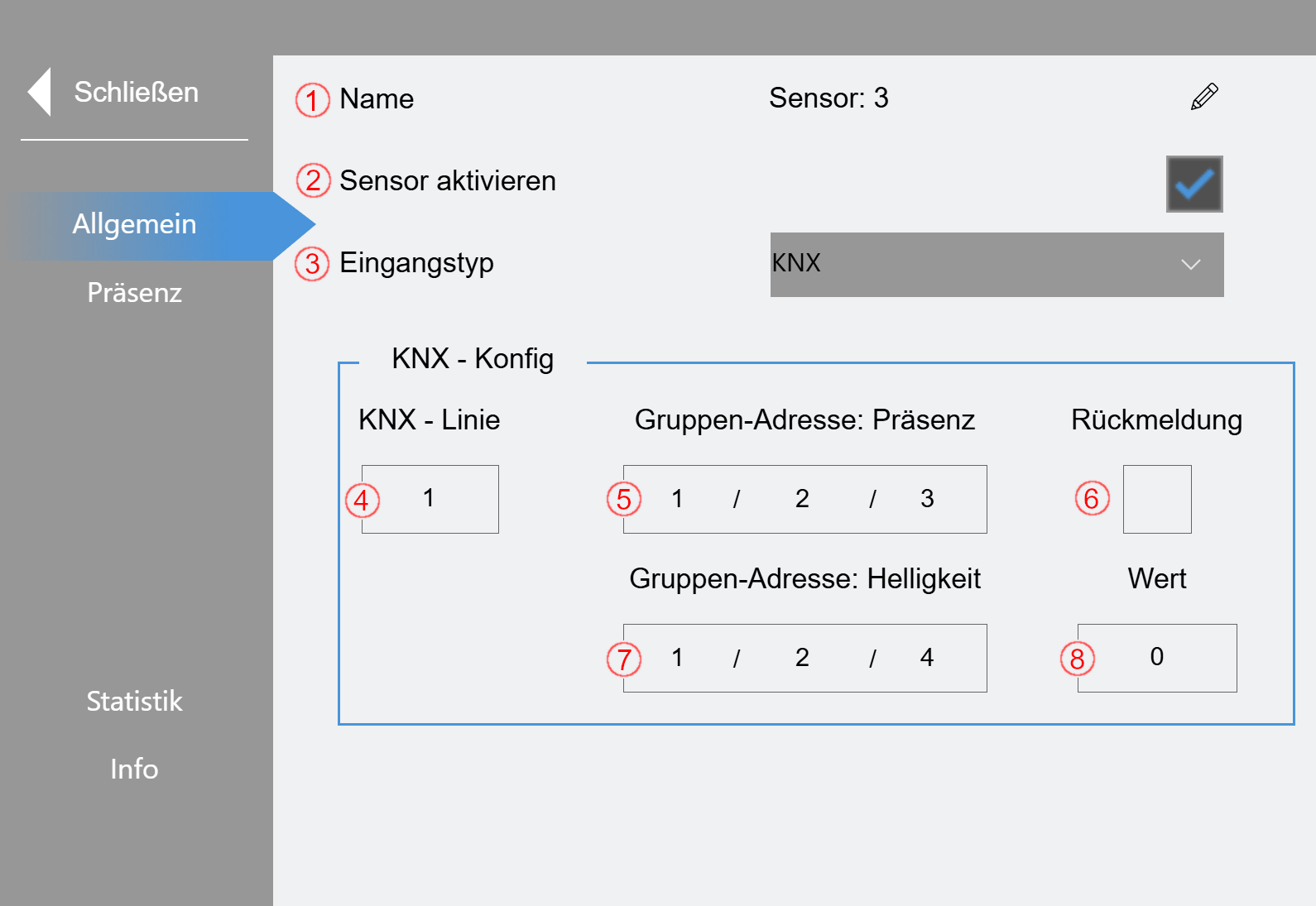Click the Schließen button
Image resolution: width=1316 pixels, height=906 pixels.
pyautogui.click(x=136, y=92)
